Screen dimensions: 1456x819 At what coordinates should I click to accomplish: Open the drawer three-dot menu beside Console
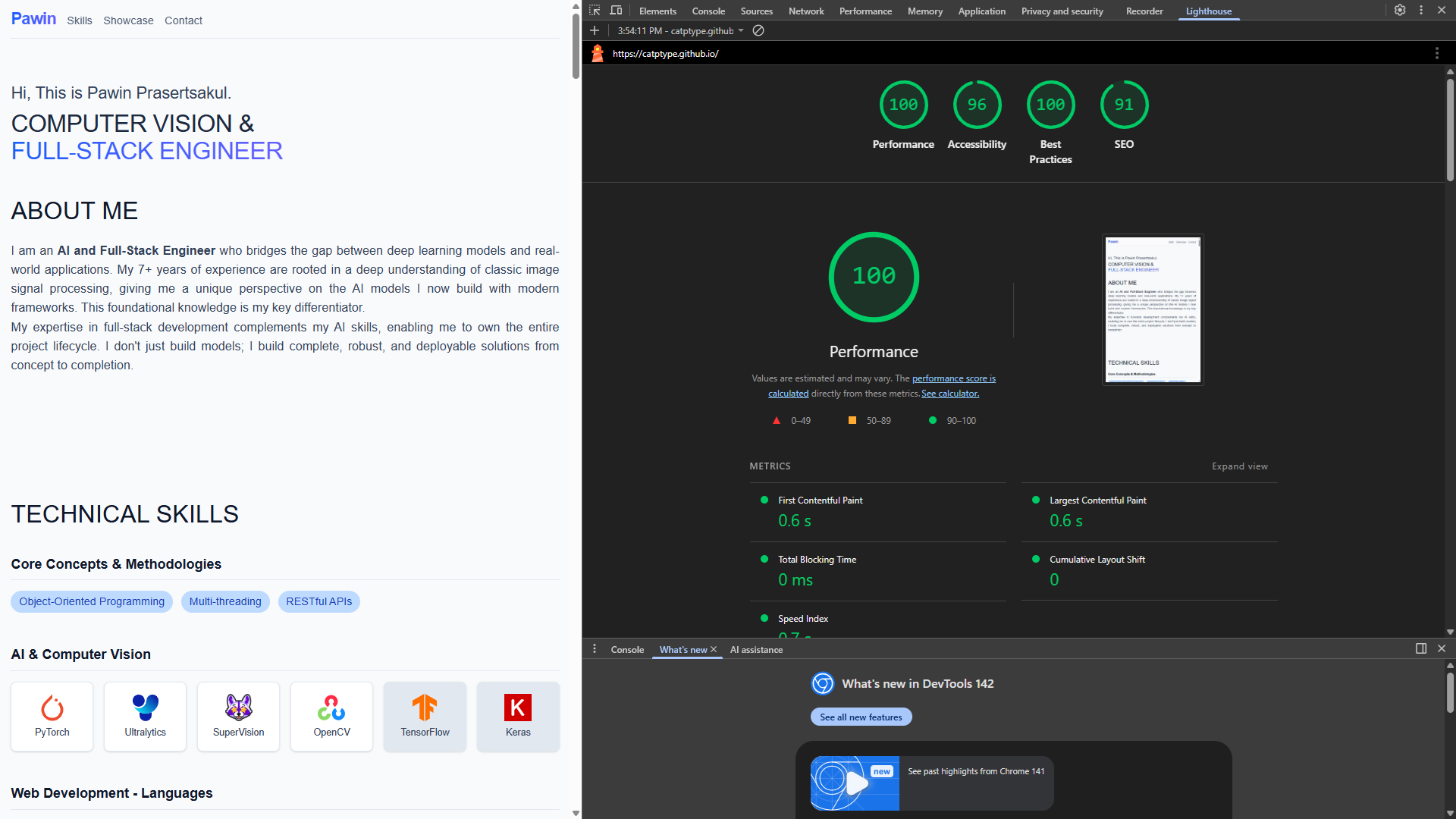pyautogui.click(x=595, y=649)
